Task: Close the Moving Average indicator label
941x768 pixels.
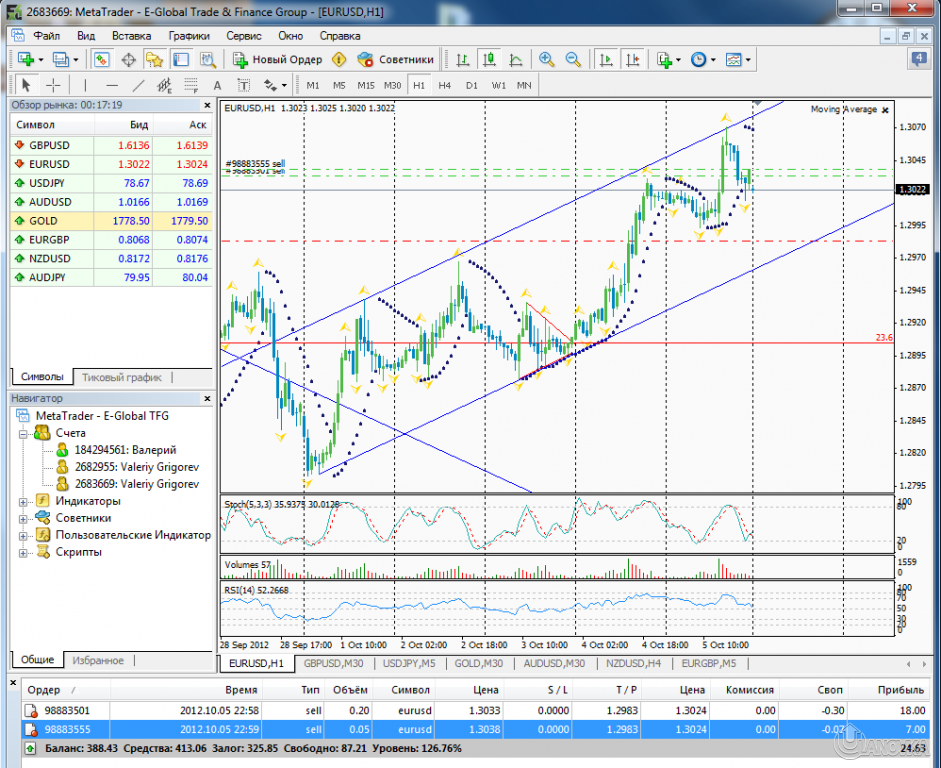Action: tap(885, 109)
